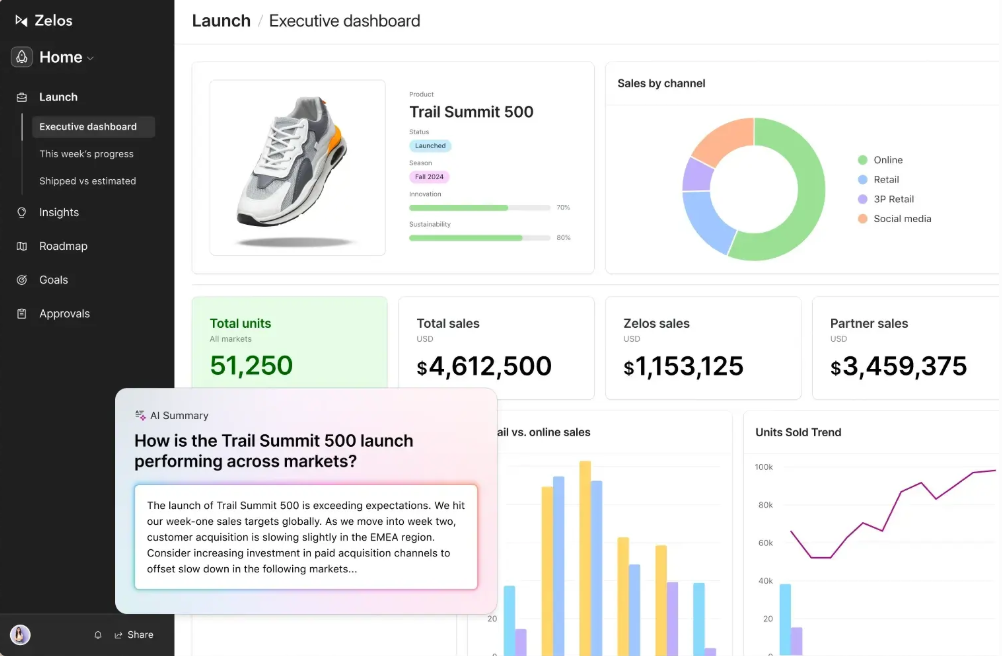Viewport: 1002px width, 656px height.
Task: Click the Launch briefcase icon
Action: [x=22, y=97]
